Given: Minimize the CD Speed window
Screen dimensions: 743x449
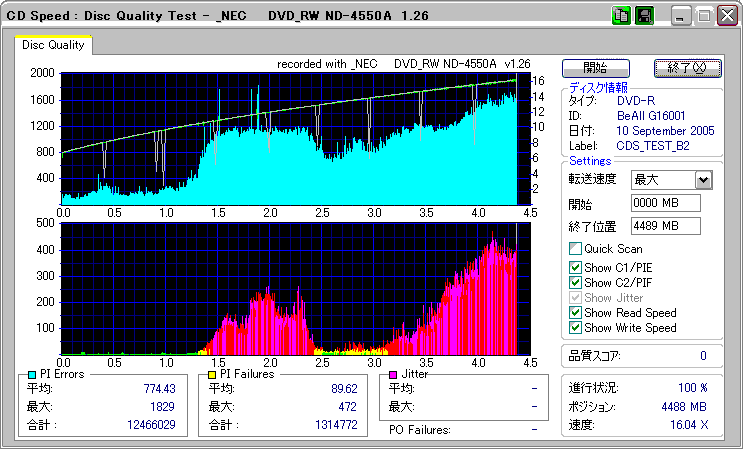Looking at the screenshot, I should [681, 17].
